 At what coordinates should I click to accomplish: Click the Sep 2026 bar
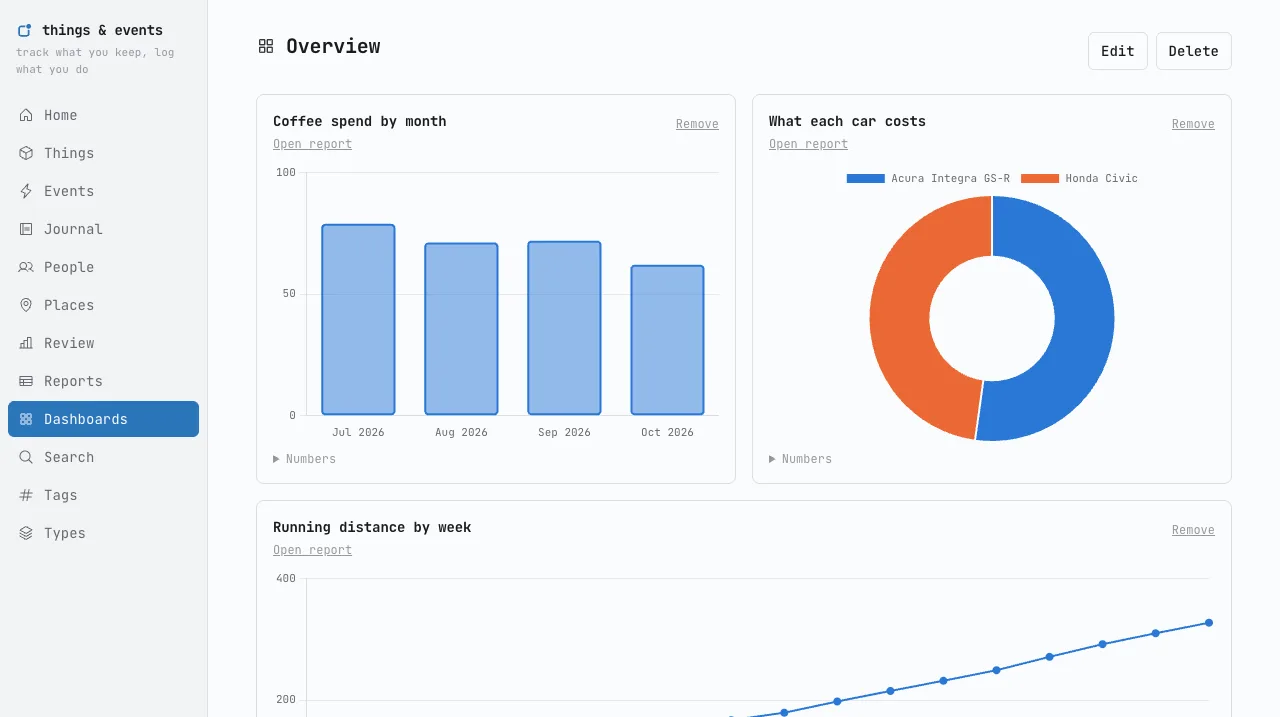click(x=564, y=328)
